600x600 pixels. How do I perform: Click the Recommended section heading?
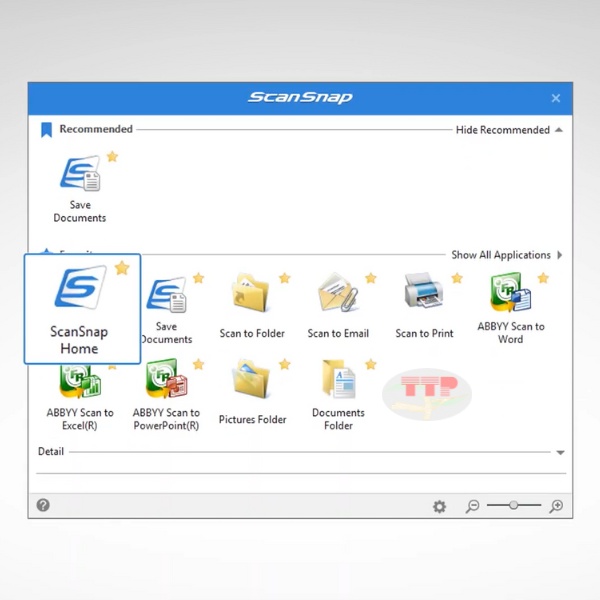[x=96, y=129]
